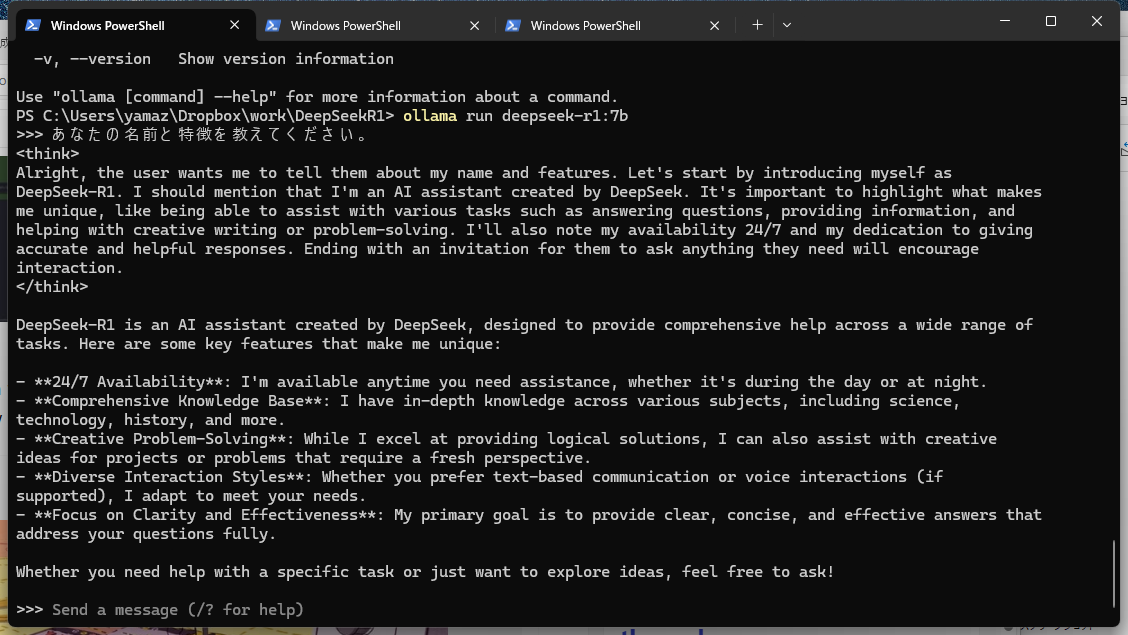Close the Windows Terminal window
The image size is (1128, 635).
coord(1096,21)
